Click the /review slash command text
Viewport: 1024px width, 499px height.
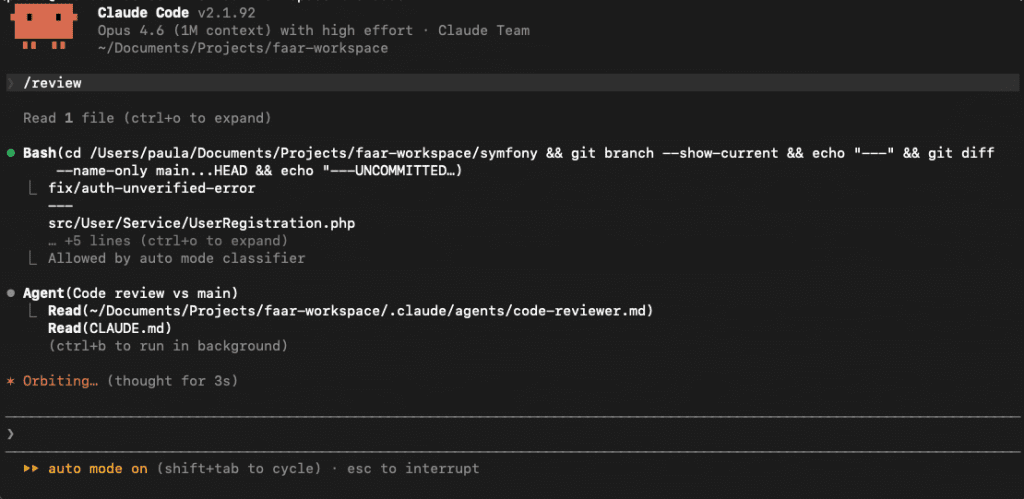point(53,83)
